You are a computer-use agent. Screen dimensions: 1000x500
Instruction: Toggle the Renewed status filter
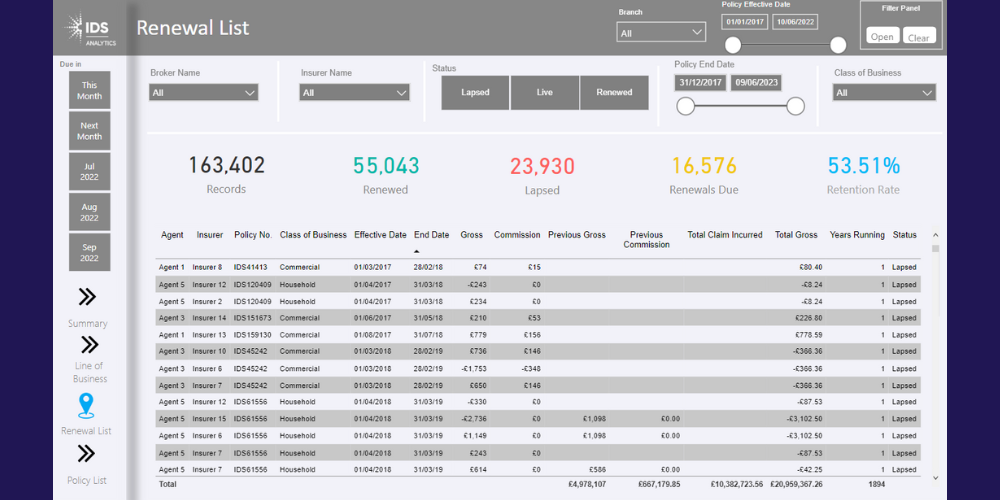tap(614, 92)
